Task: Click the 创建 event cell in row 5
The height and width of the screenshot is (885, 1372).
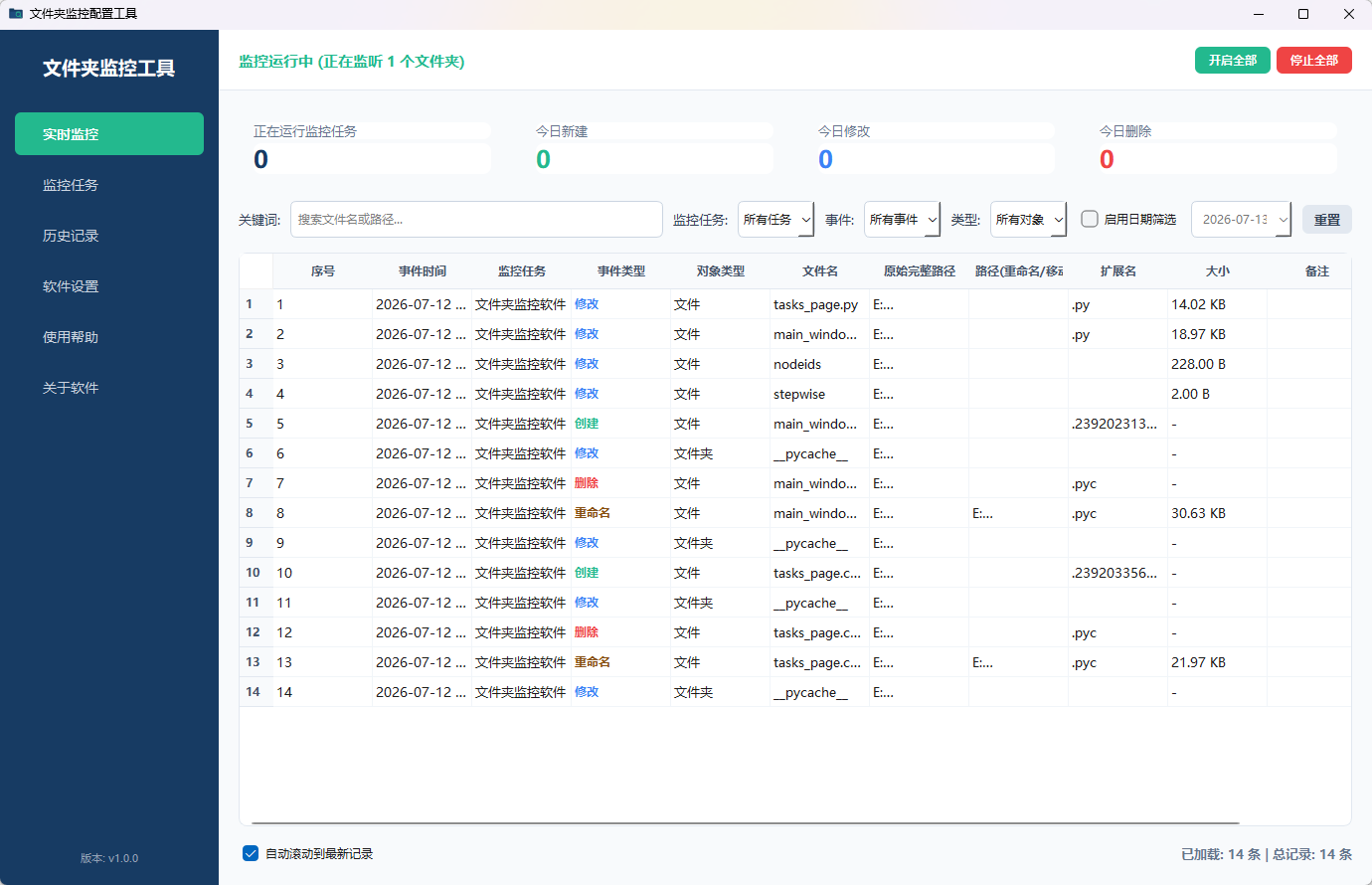Action: 621,424
